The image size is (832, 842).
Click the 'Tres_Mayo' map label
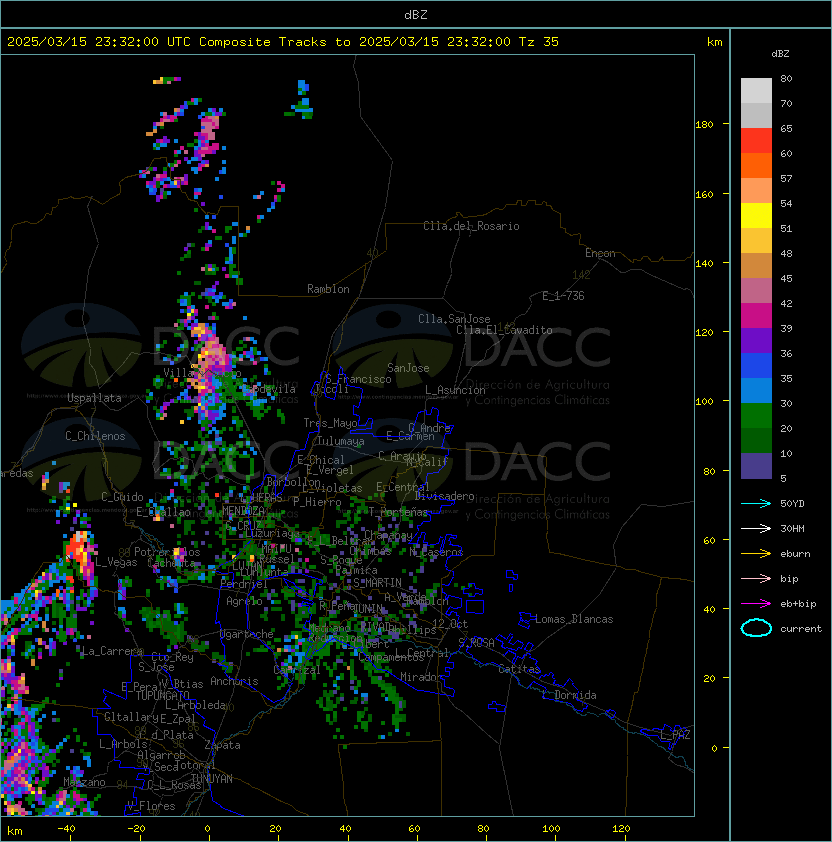pyautogui.click(x=330, y=423)
